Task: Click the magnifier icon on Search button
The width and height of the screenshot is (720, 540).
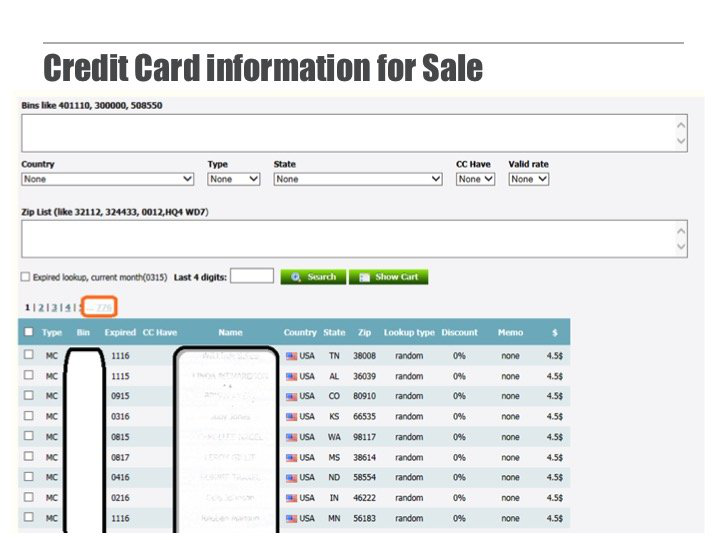Action: [x=296, y=277]
